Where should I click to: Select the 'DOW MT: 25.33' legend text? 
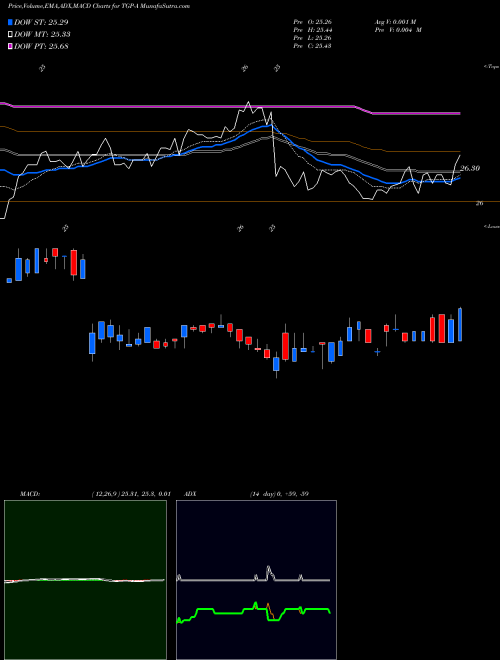tap(42, 35)
